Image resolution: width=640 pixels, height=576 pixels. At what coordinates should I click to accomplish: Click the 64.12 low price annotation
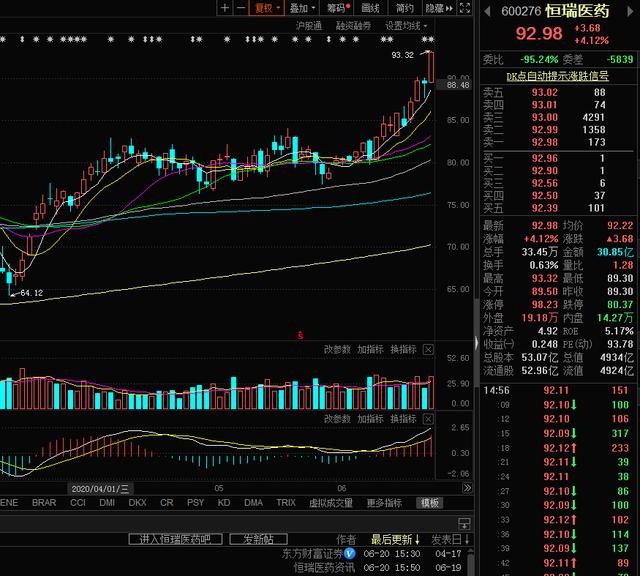coord(31,293)
